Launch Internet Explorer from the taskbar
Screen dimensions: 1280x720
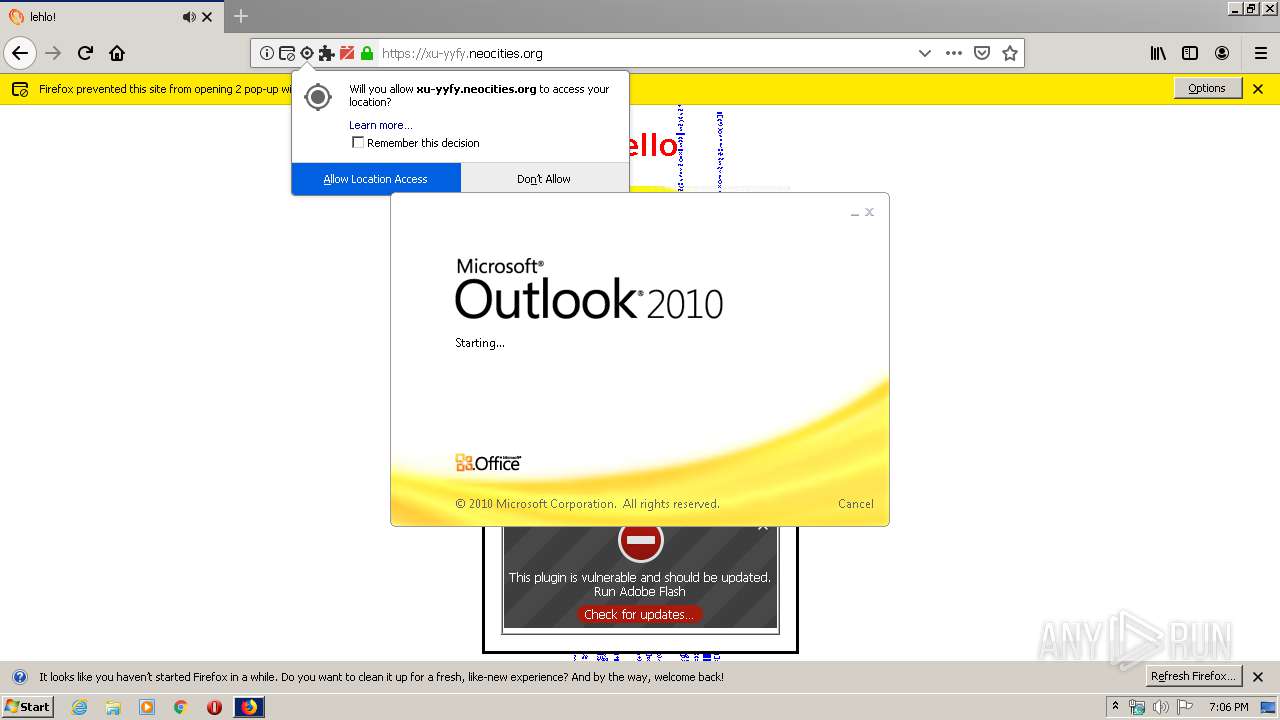click(x=79, y=707)
